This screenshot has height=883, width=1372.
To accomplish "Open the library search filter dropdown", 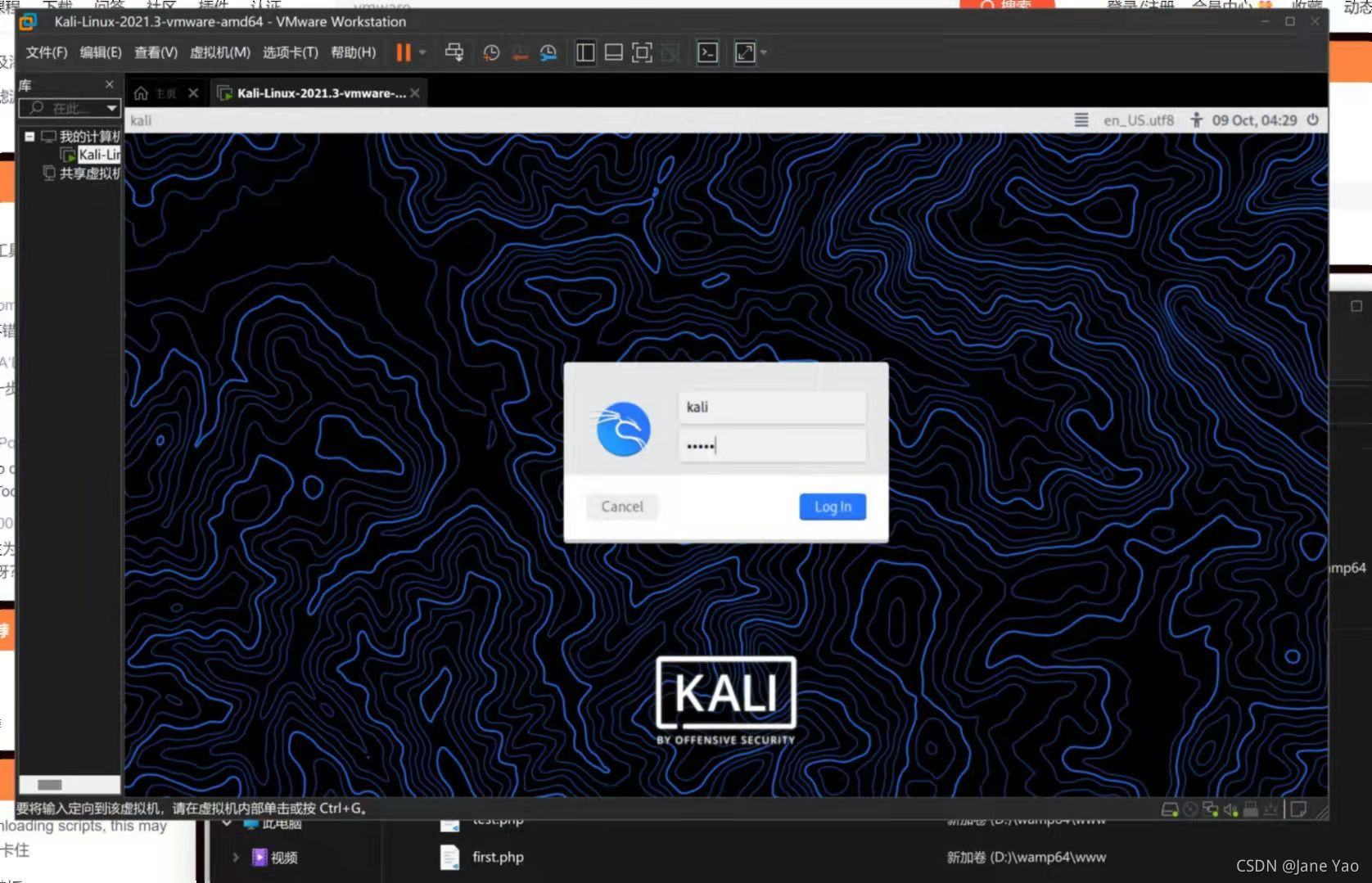I will pos(112,108).
